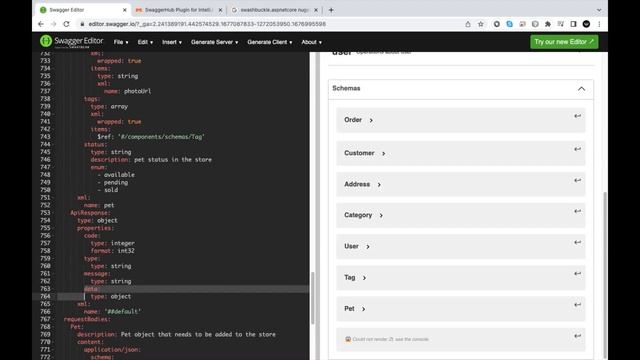640x360 pixels.
Task: Open the browser side panel icon
Action: tap(573, 24)
